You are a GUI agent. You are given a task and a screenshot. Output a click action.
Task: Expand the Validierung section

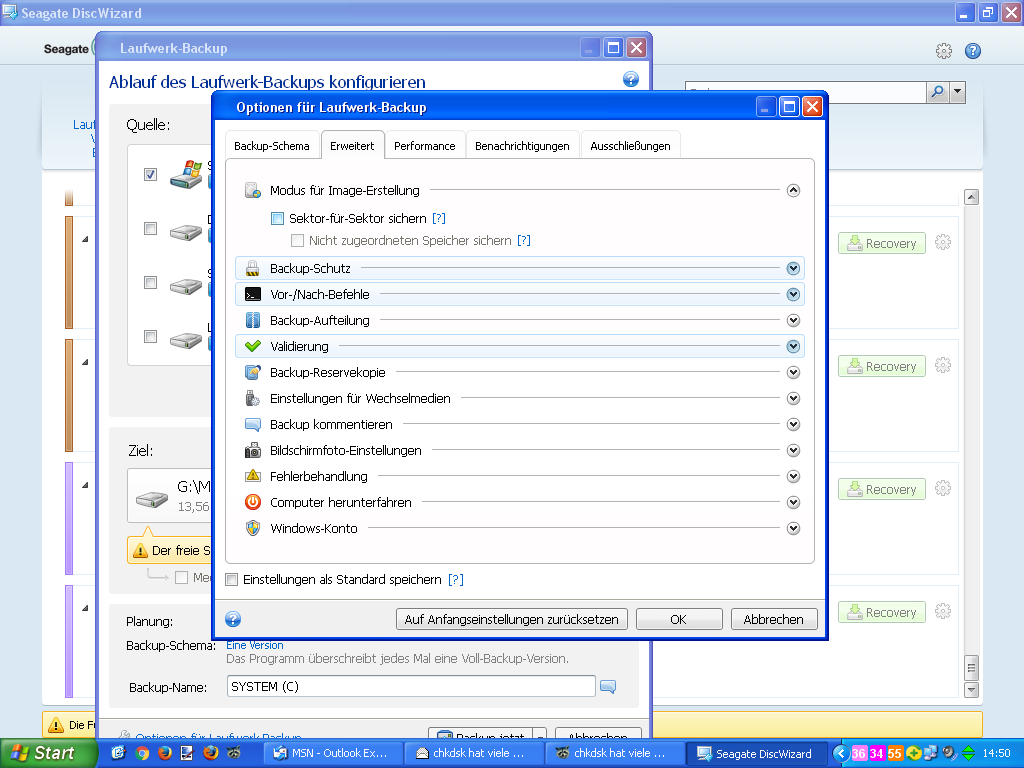[793, 346]
